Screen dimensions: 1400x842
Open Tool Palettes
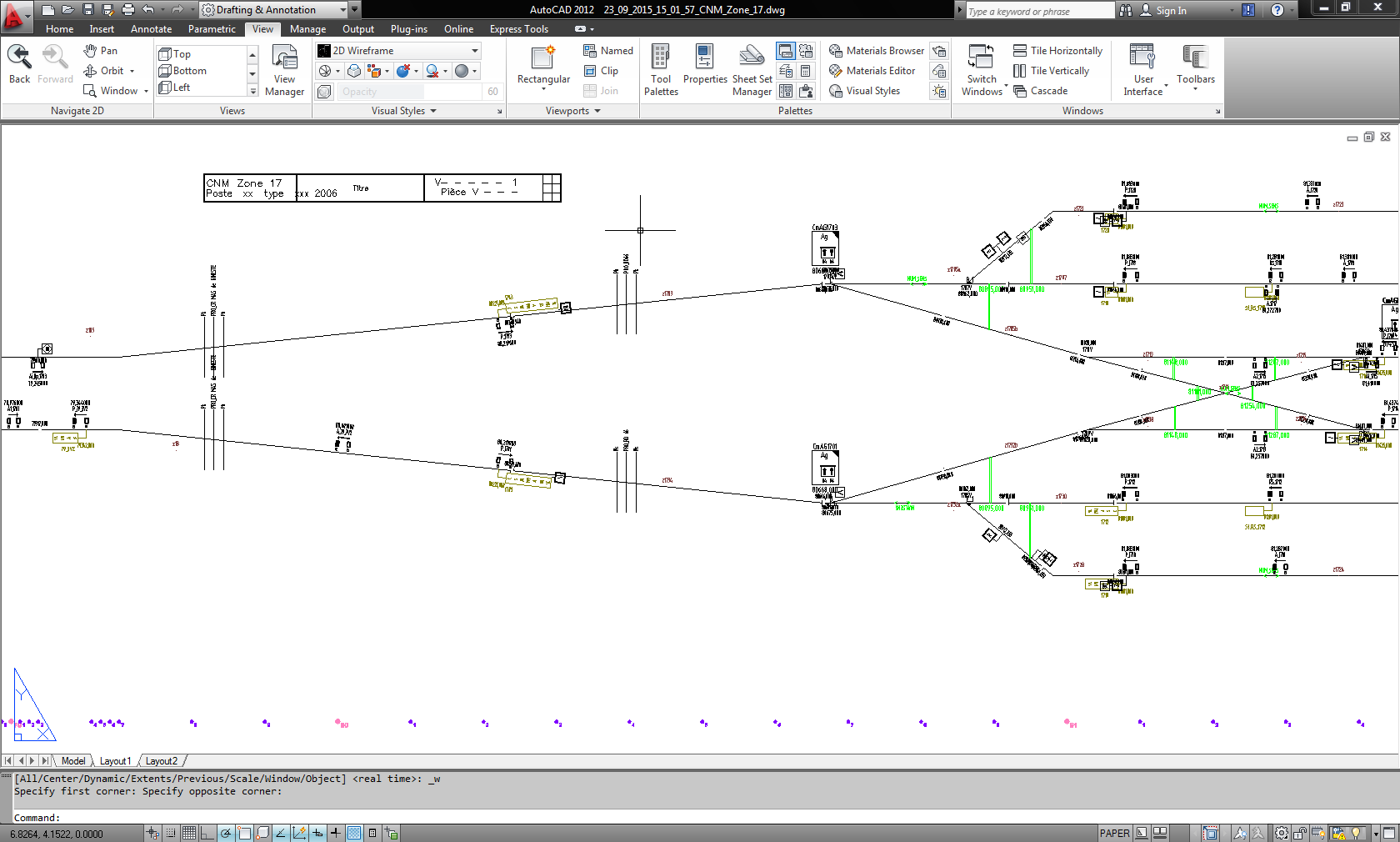[x=661, y=71]
